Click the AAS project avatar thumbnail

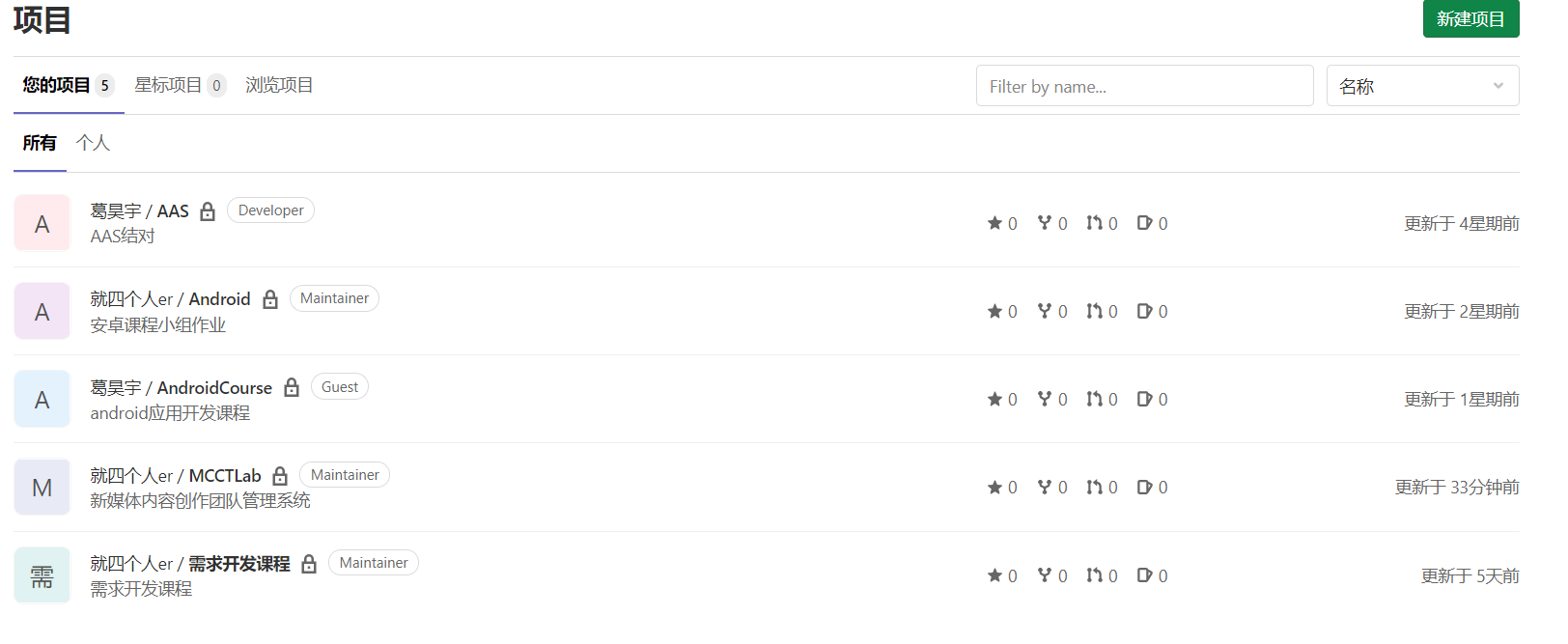pos(42,223)
